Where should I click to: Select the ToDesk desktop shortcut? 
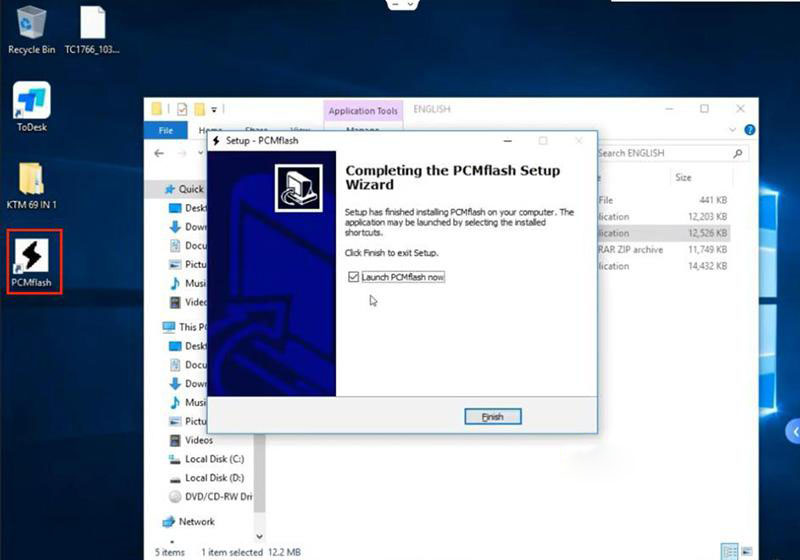(x=31, y=107)
